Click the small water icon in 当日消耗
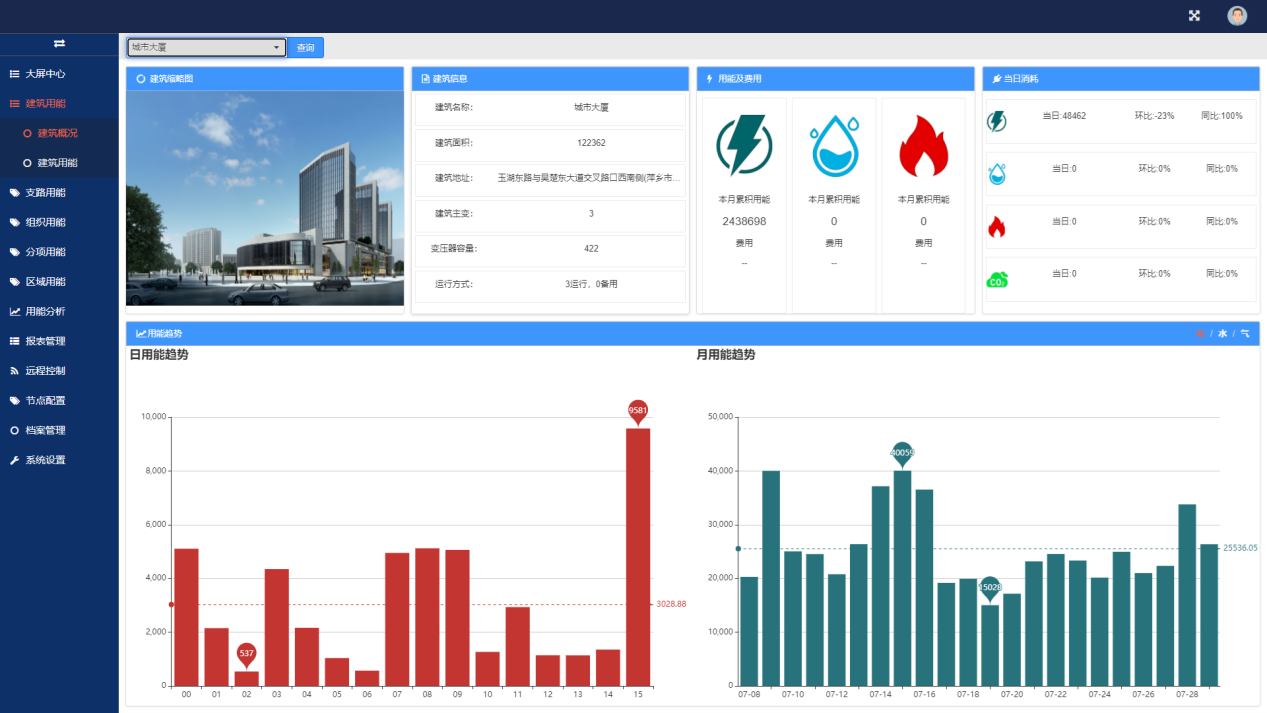 [x=997, y=174]
